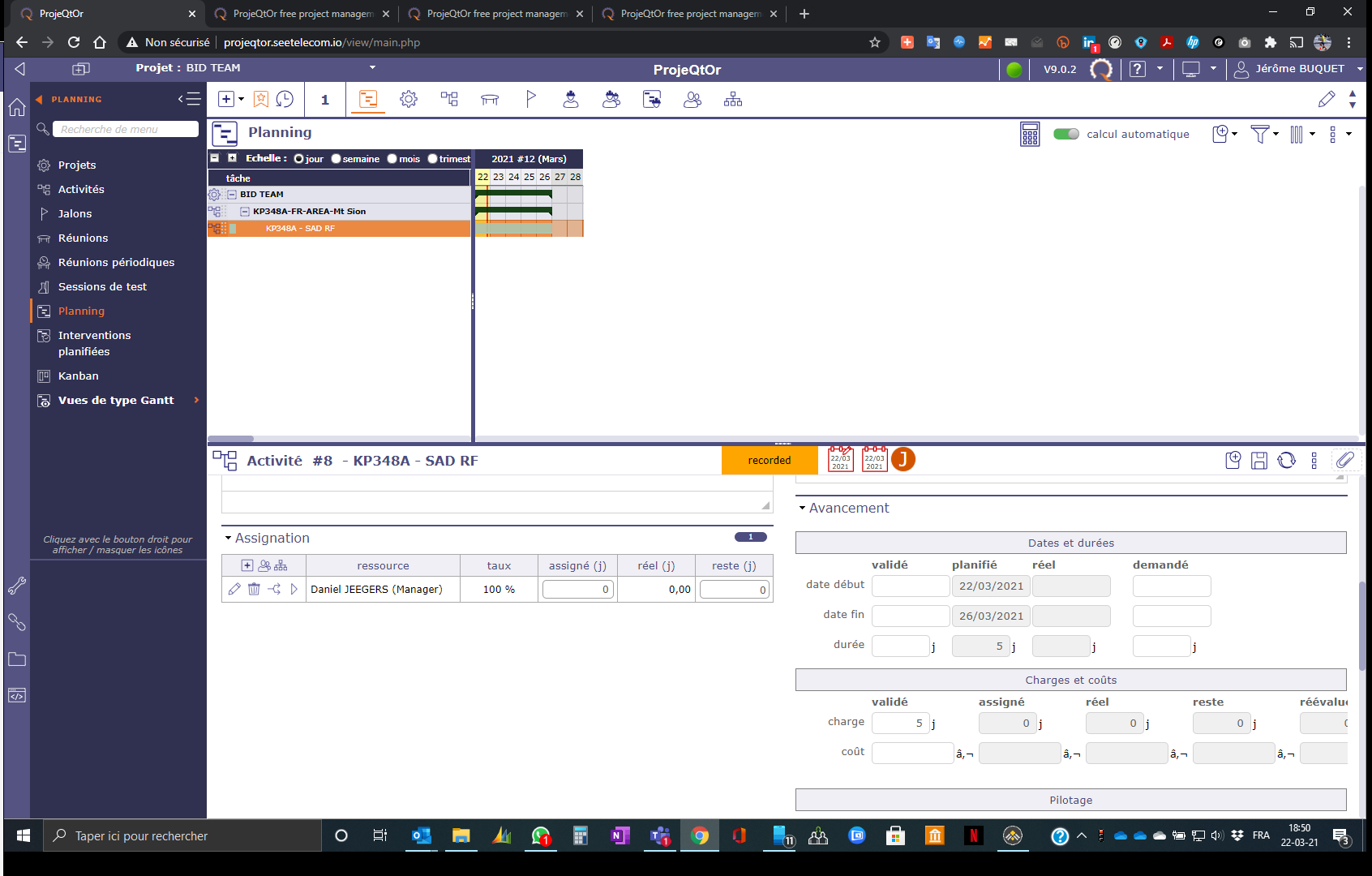Select the semaine scale radio button
This screenshot has height=876, width=1372.
tap(337, 159)
